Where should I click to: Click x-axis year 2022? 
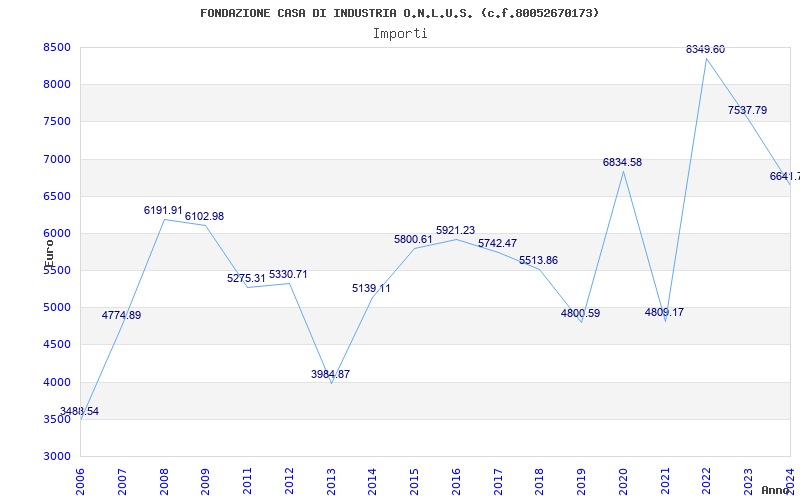pyautogui.click(x=707, y=481)
